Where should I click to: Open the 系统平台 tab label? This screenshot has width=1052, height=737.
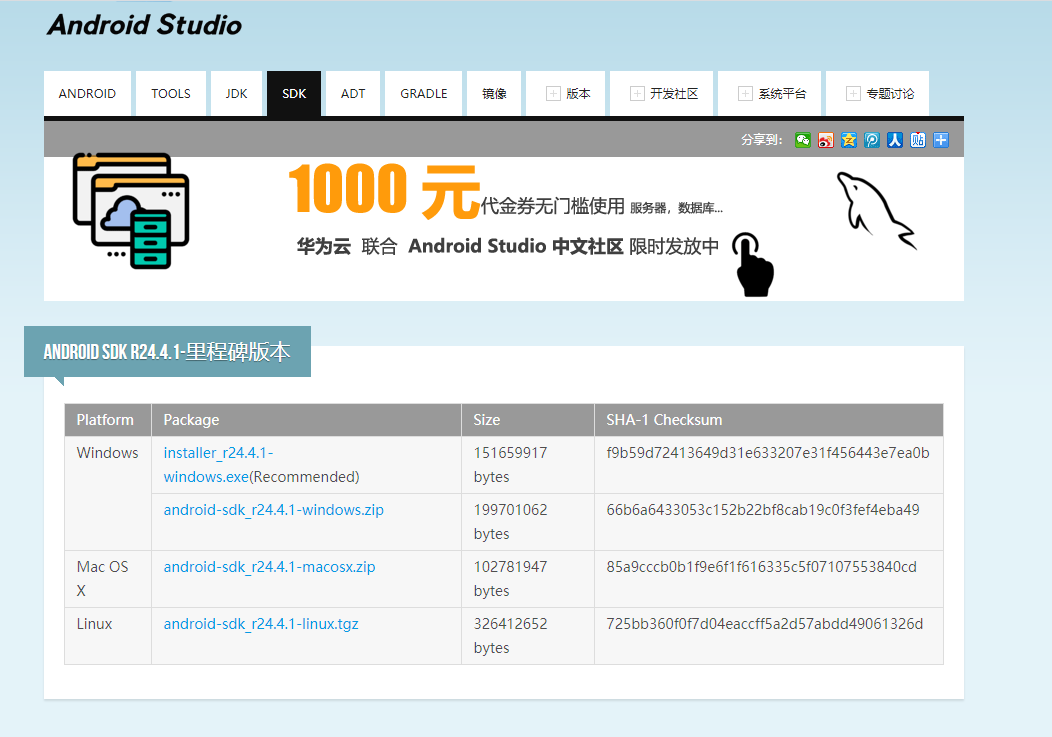coord(782,93)
